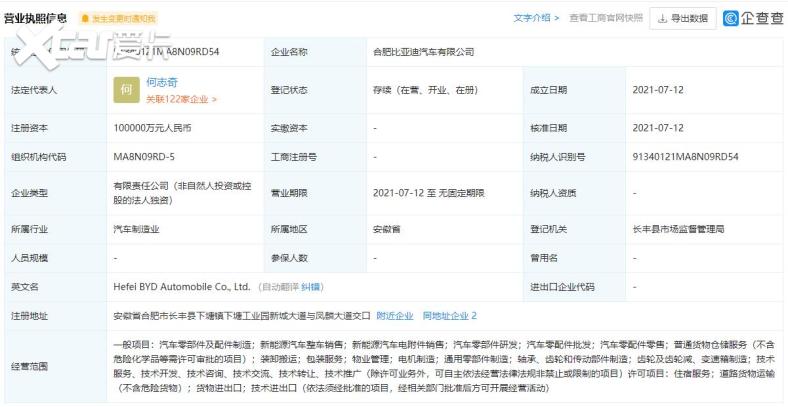Select region value 安徽省

click(x=387, y=230)
